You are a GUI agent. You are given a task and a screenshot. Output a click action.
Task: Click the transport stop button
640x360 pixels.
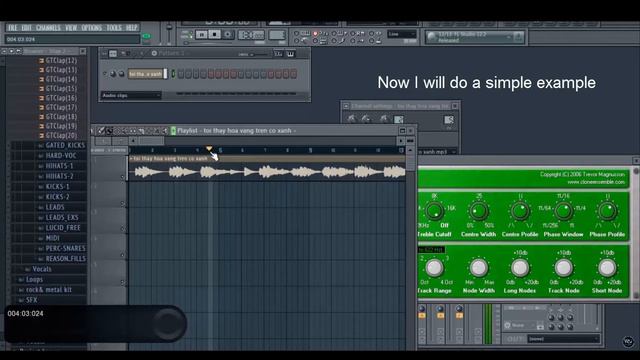point(214,35)
